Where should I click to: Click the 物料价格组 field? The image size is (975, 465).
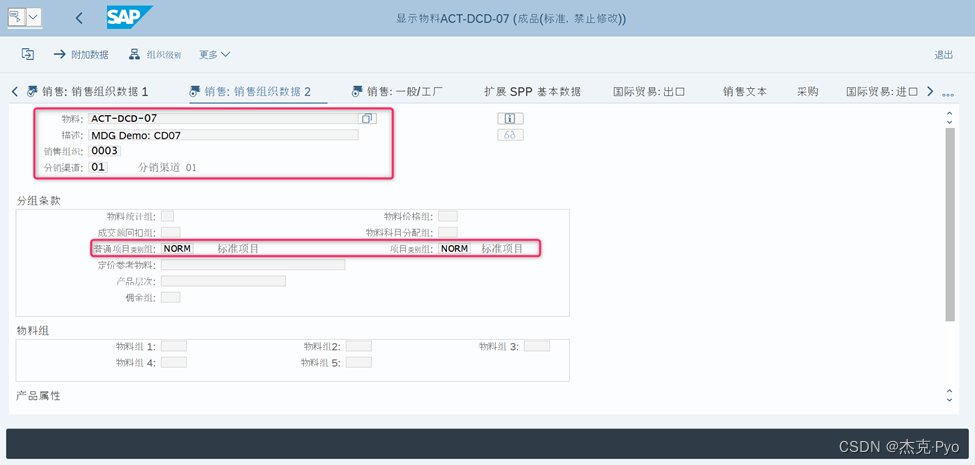pos(448,216)
